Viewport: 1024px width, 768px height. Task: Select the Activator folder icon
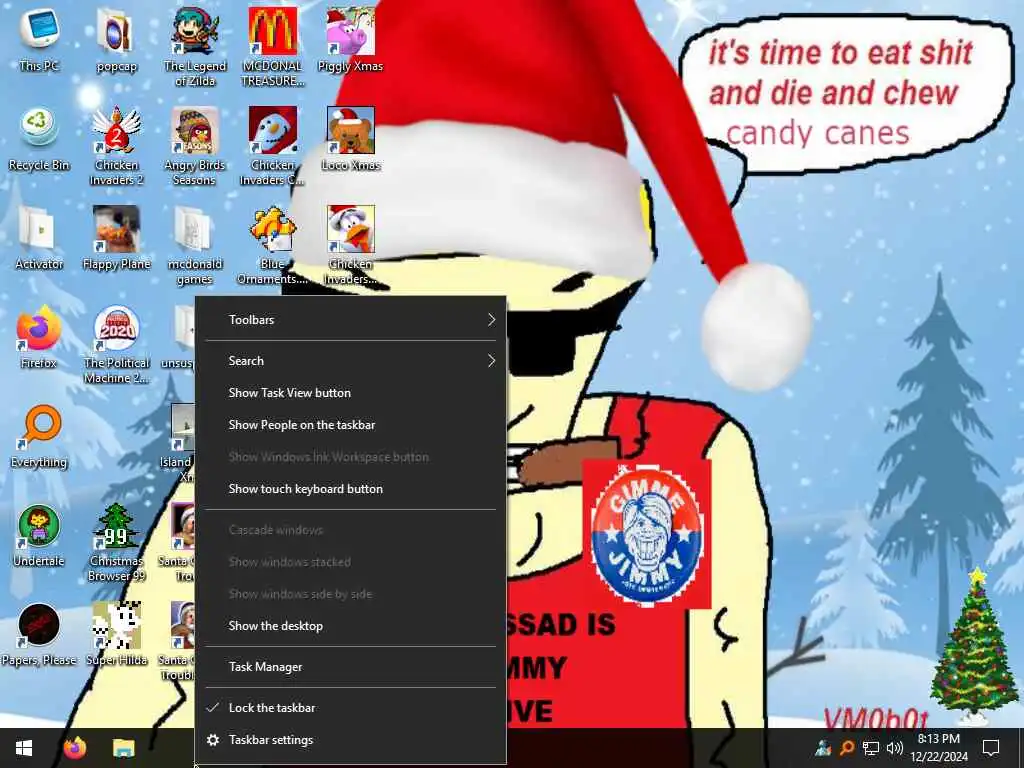pos(39,238)
